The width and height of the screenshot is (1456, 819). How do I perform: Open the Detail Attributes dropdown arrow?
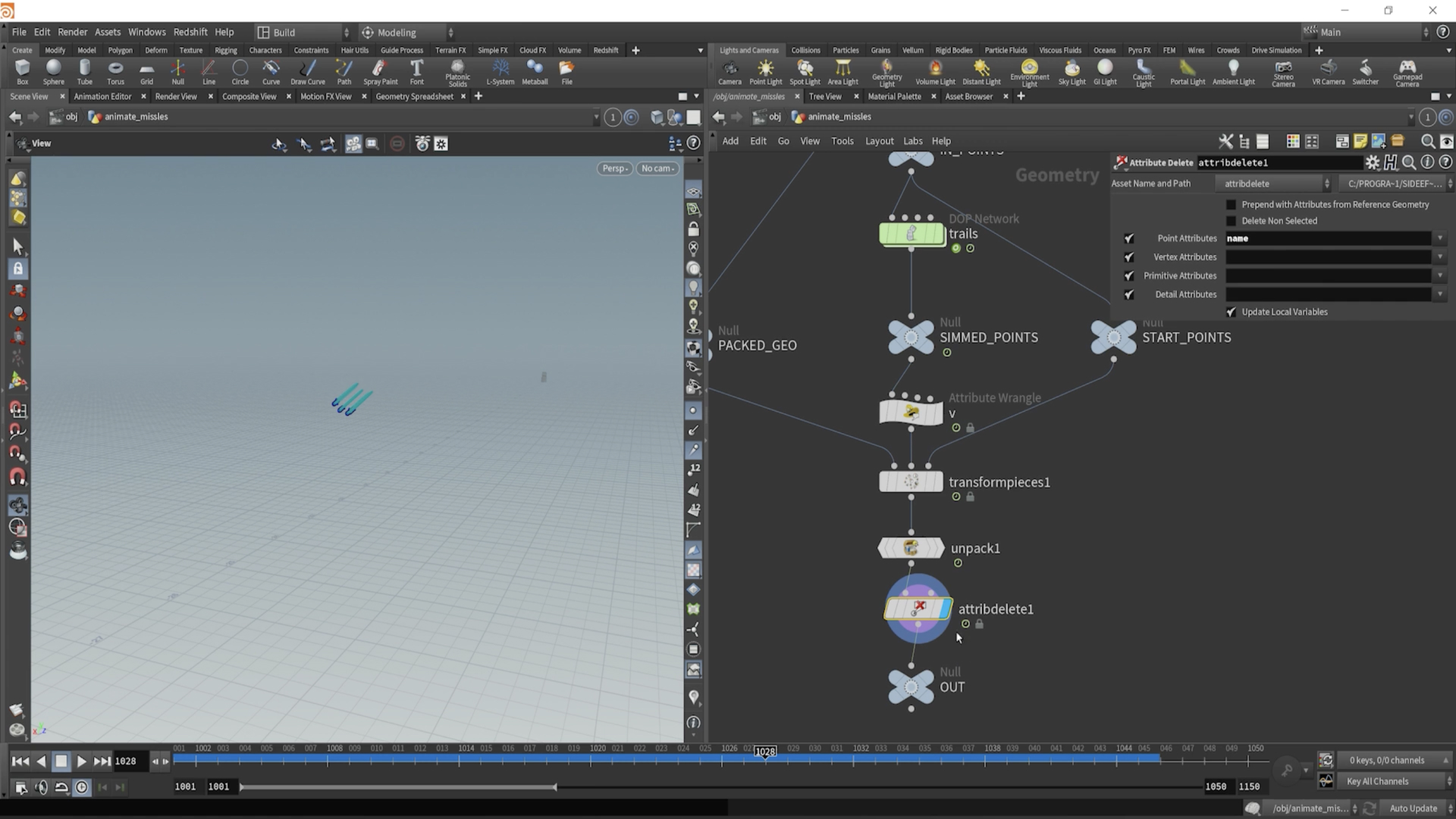pyautogui.click(x=1439, y=294)
